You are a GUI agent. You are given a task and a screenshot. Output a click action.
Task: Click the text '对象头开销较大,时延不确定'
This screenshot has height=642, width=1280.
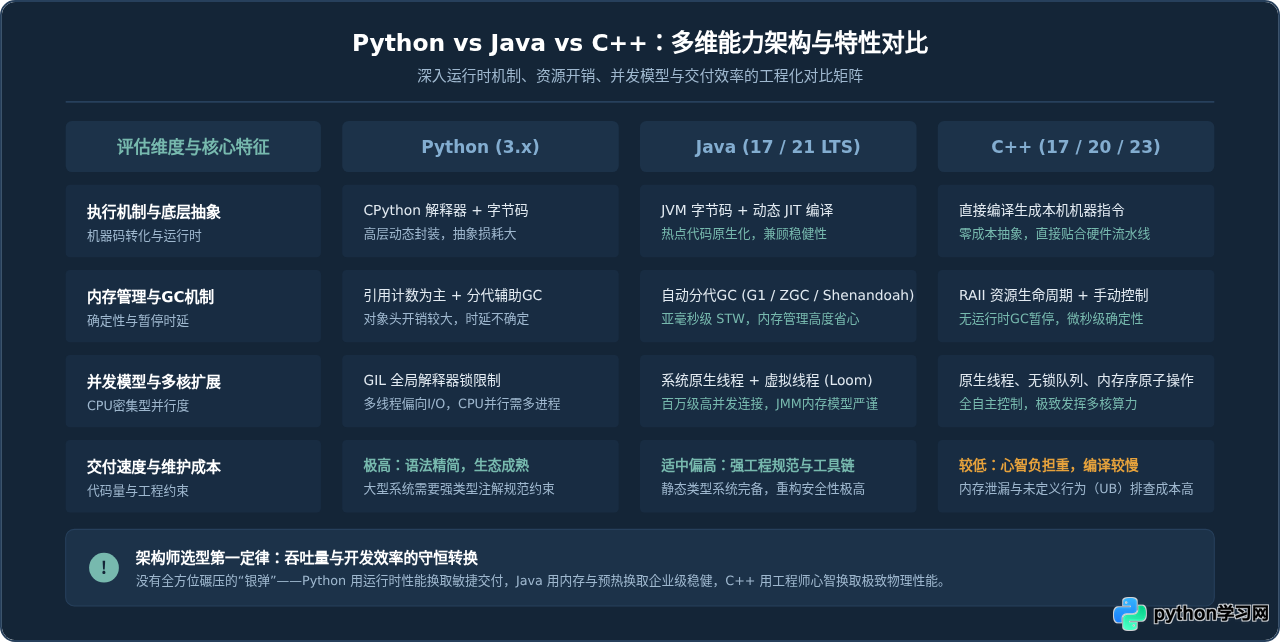pos(446,319)
